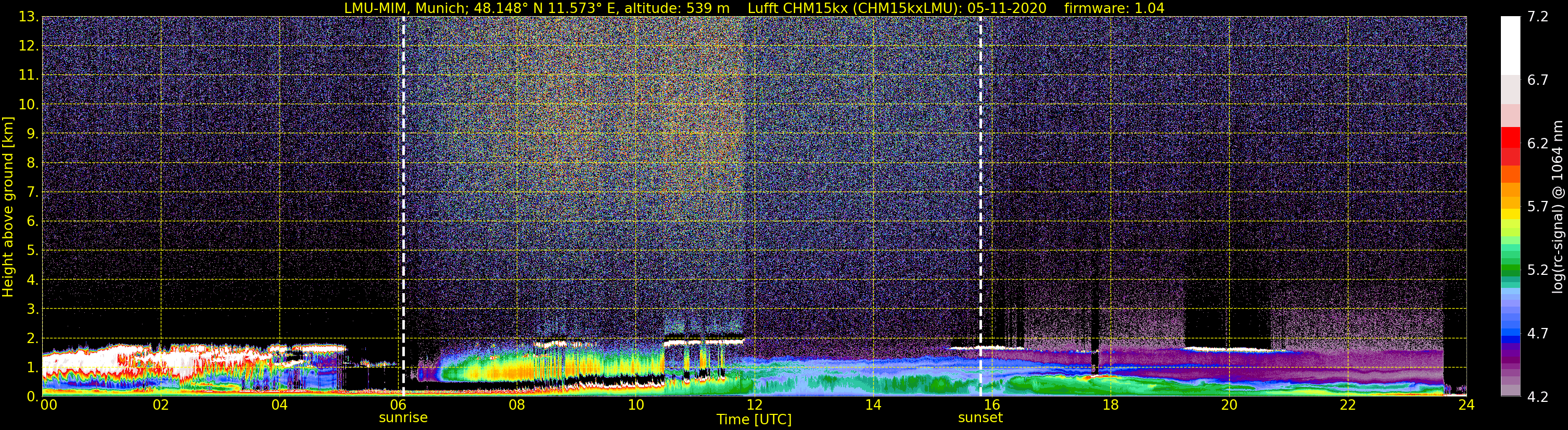The width and height of the screenshot is (1568, 430).
Task: Click the colorbar value label '5.2'
Action: [x=1538, y=270]
